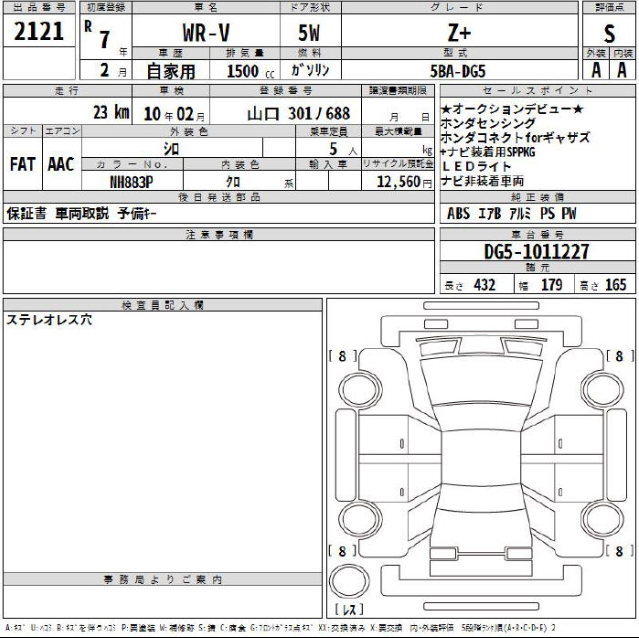Click the lot number 2121
The height and width of the screenshot is (638, 639).
tap(39, 31)
